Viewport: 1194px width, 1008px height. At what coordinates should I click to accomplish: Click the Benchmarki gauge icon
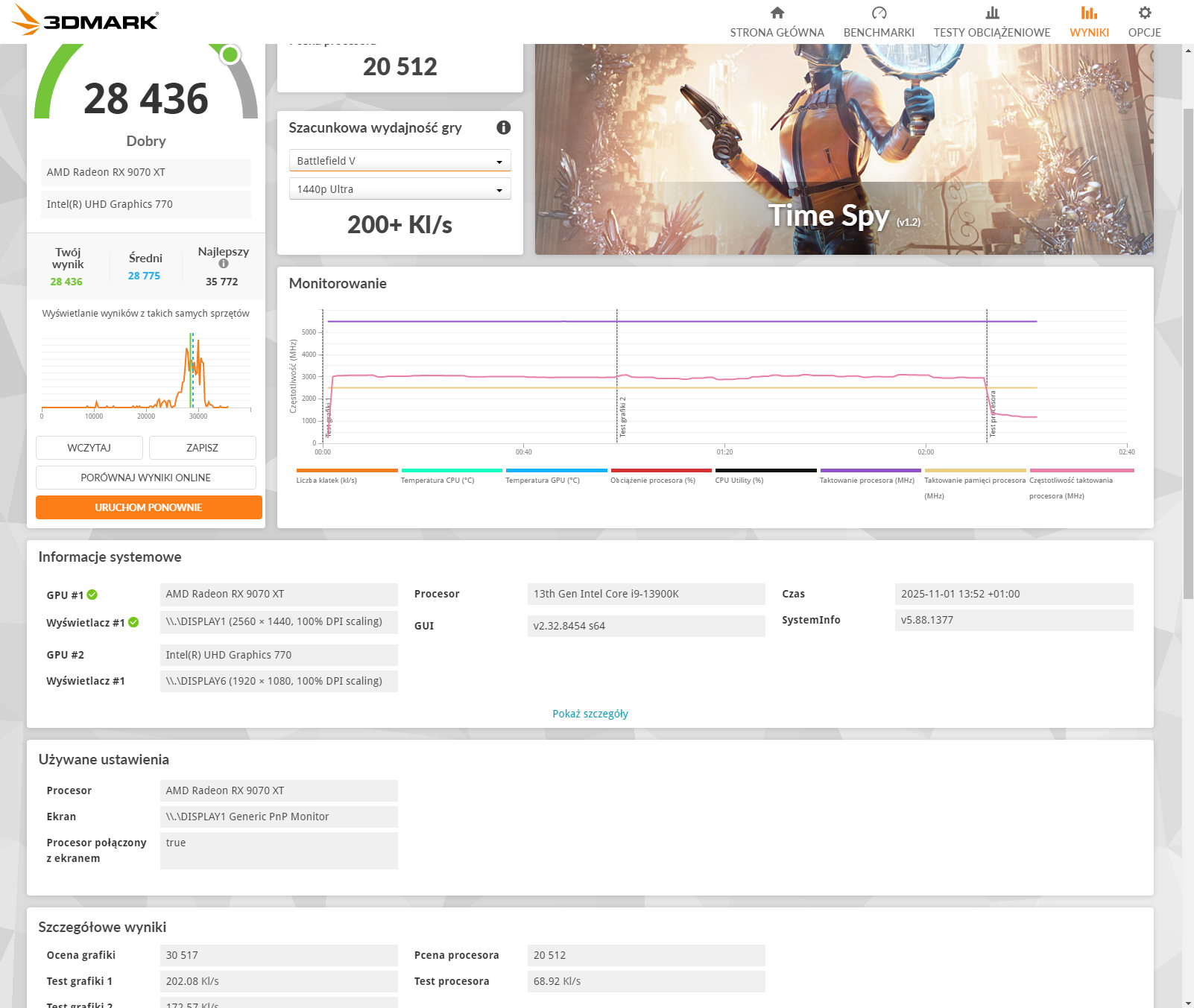pyautogui.click(x=879, y=13)
